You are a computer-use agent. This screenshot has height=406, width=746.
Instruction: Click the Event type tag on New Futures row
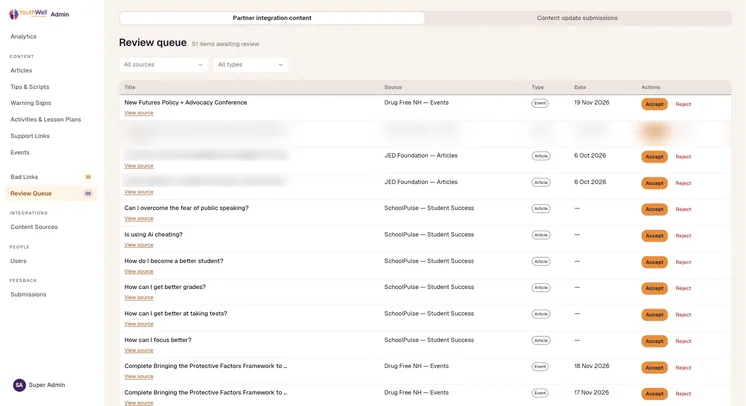pyautogui.click(x=540, y=103)
